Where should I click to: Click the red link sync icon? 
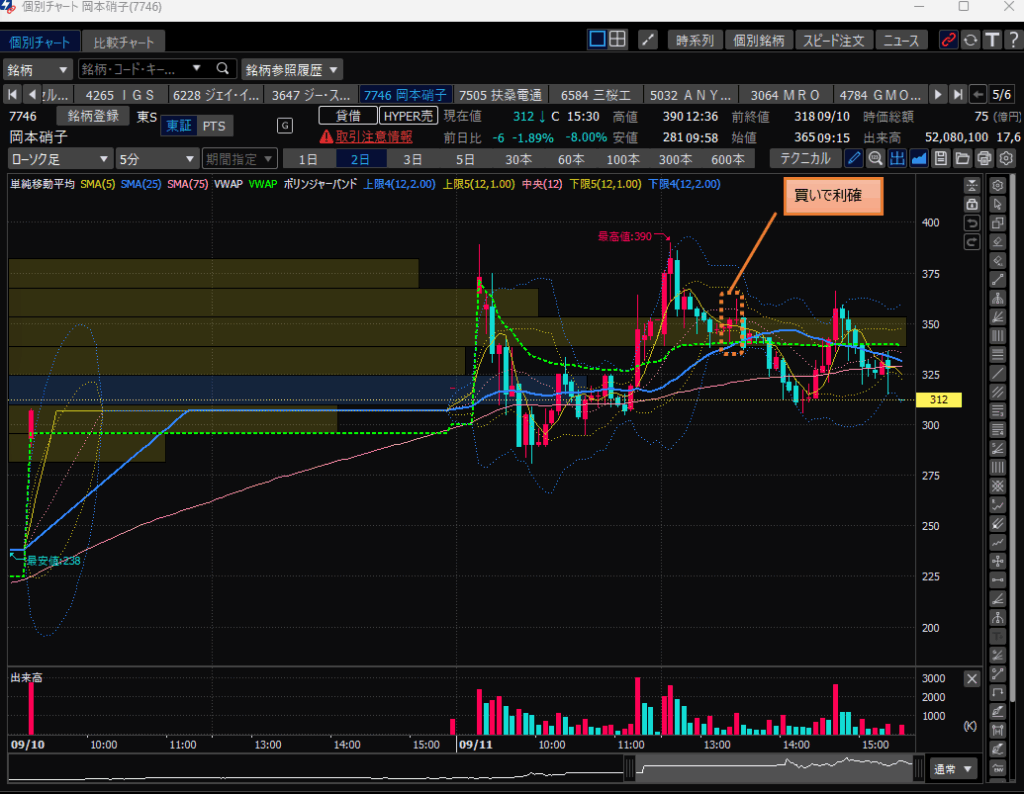[x=948, y=41]
